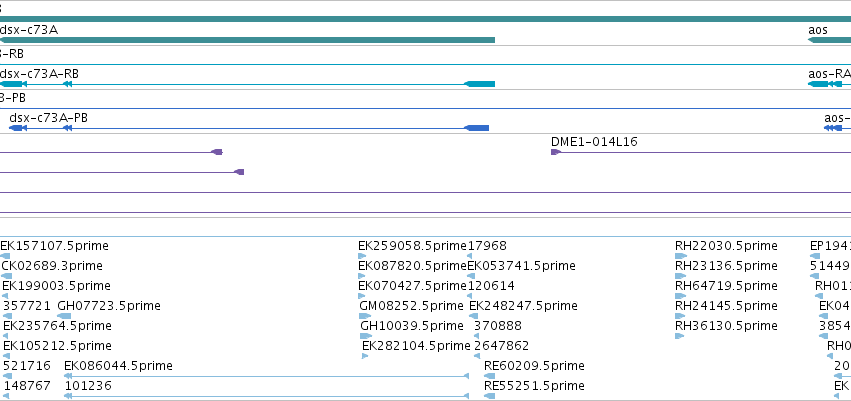Click the arrow glyph under GM08252.5prime

tap(365, 316)
